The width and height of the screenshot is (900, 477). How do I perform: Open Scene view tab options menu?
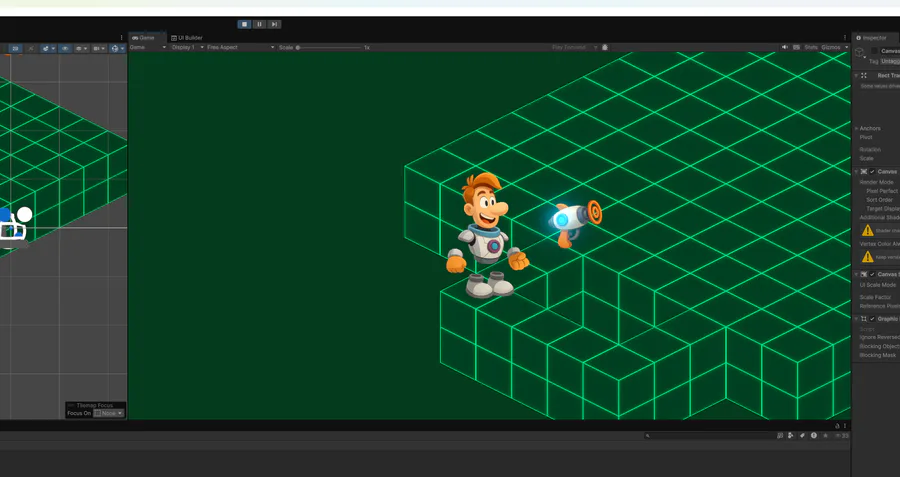tap(121, 38)
